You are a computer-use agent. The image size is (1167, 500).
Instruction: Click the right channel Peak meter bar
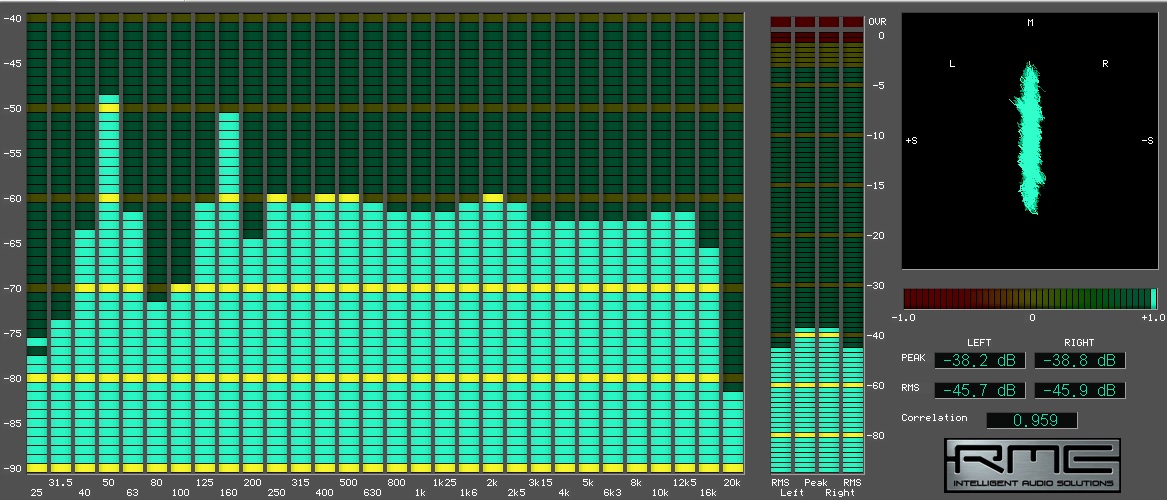[829, 400]
